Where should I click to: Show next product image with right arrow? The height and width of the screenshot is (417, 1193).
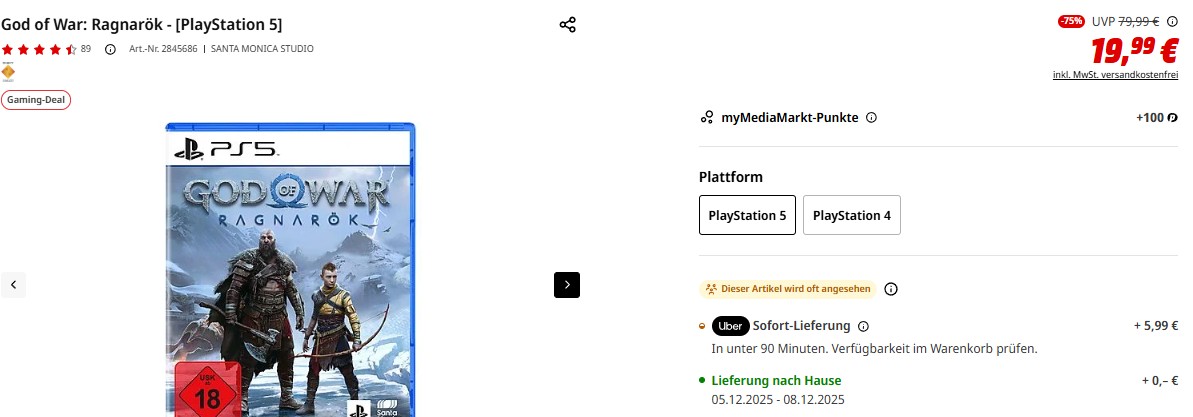pyautogui.click(x=567, y=285)
